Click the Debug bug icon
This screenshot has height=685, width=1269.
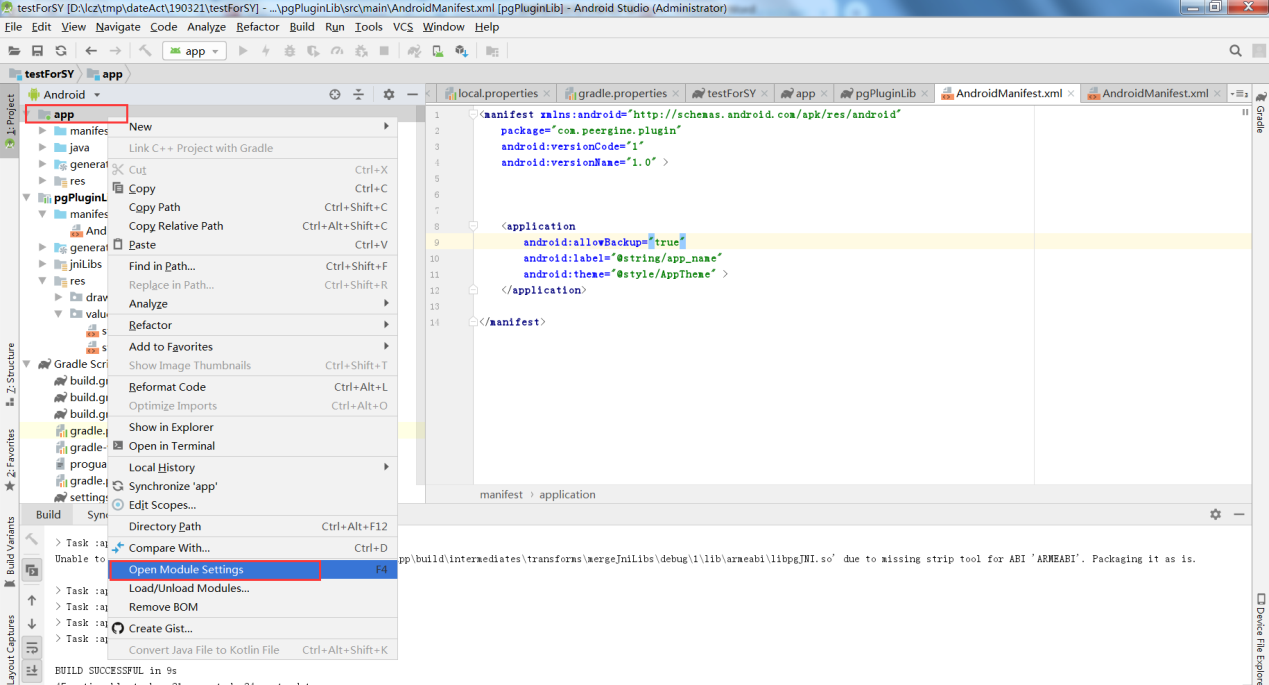(290, 51)
